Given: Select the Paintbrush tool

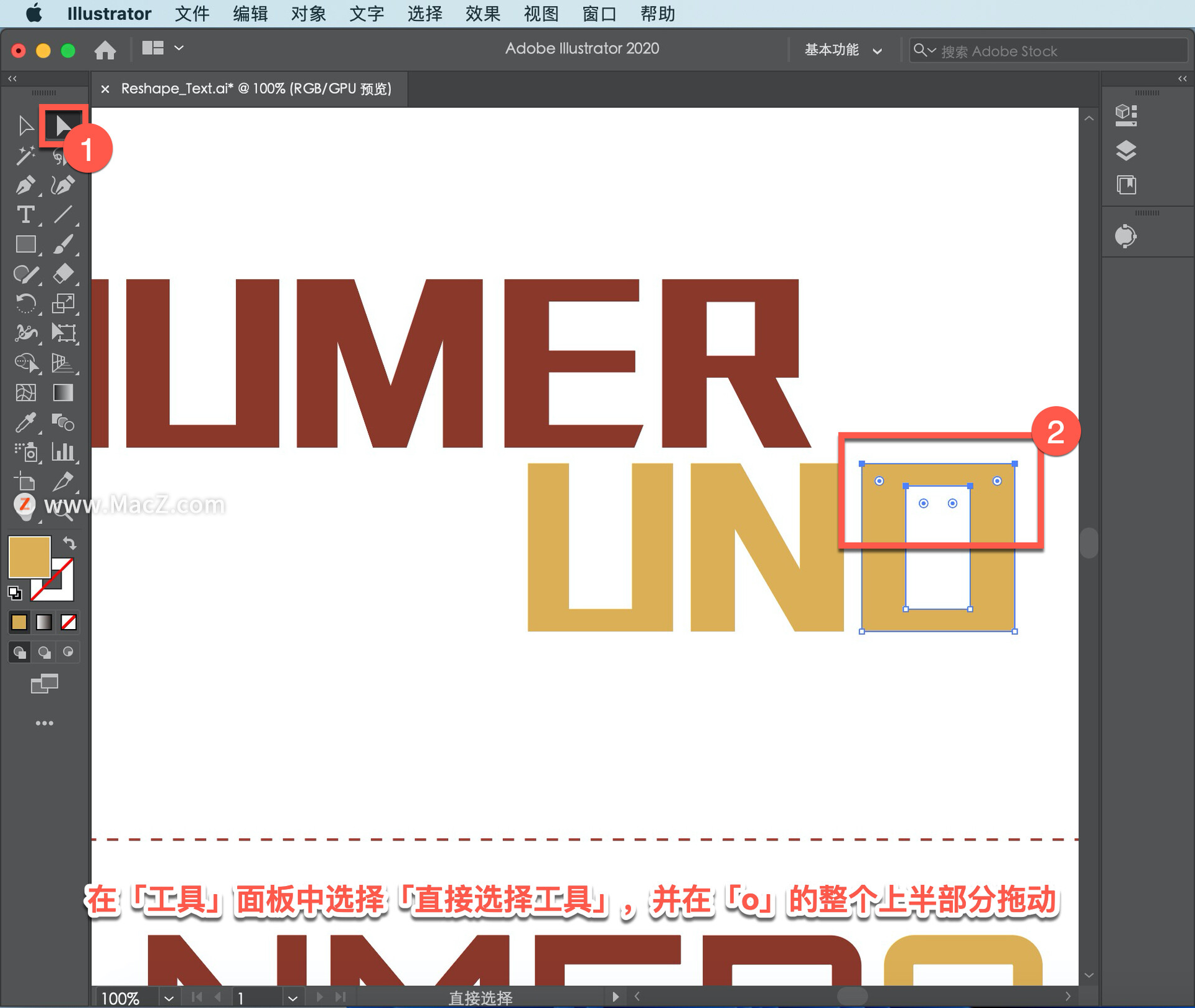Looking at the screenshot, I should pos(63,244).
